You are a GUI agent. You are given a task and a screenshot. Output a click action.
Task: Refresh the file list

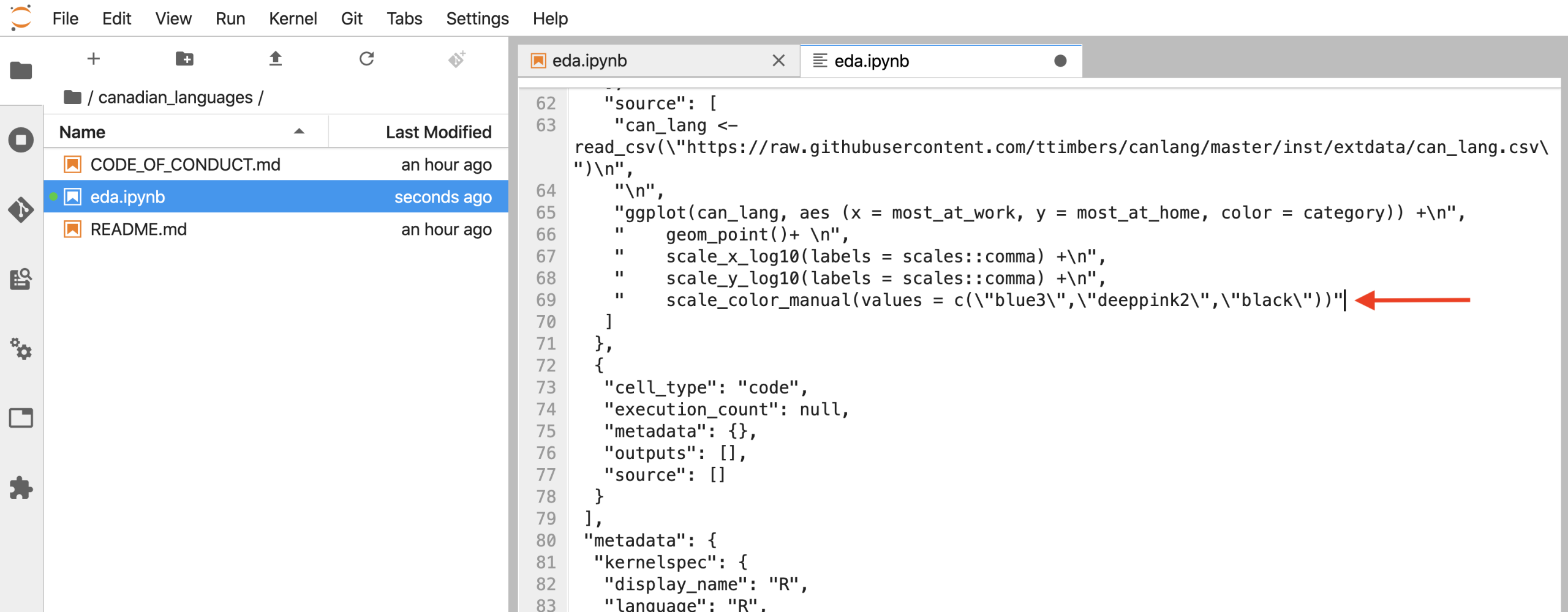[366, 59]
